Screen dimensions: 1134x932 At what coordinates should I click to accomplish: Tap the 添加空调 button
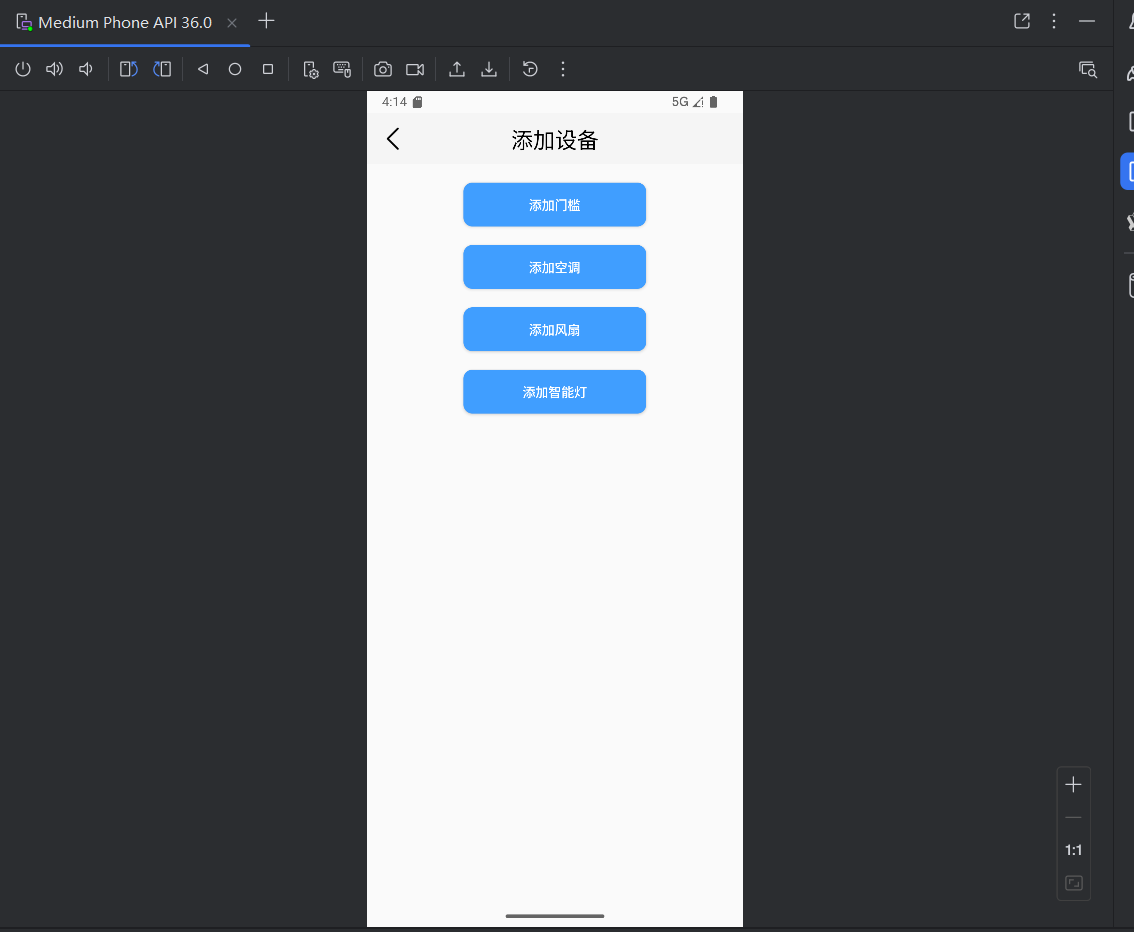click(x=555, y=267)
